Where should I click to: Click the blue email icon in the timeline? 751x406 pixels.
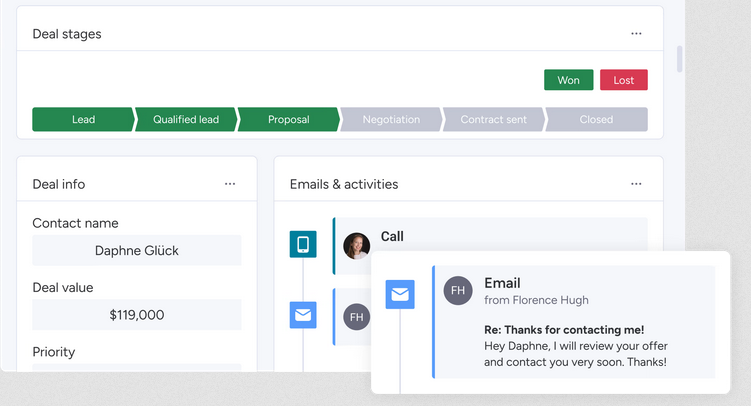pos(303,315)
